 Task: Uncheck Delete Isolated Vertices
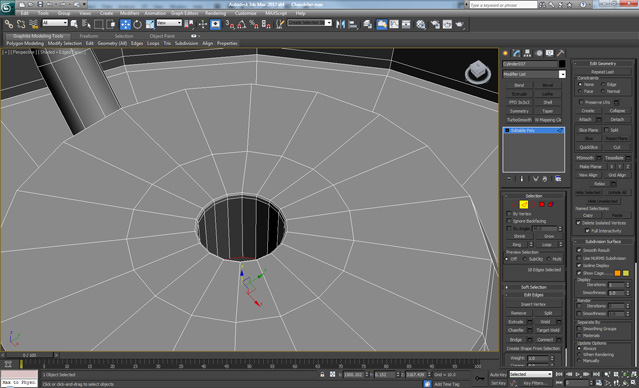(x=578, y=223)
